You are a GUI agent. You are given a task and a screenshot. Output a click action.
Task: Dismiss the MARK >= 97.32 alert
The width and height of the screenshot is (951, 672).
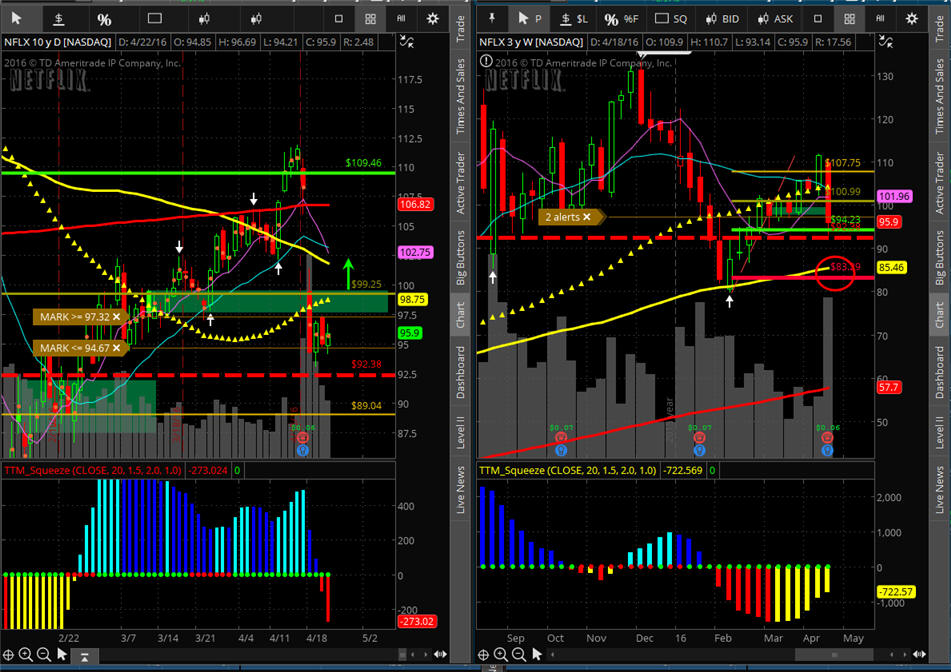point(116,317)
